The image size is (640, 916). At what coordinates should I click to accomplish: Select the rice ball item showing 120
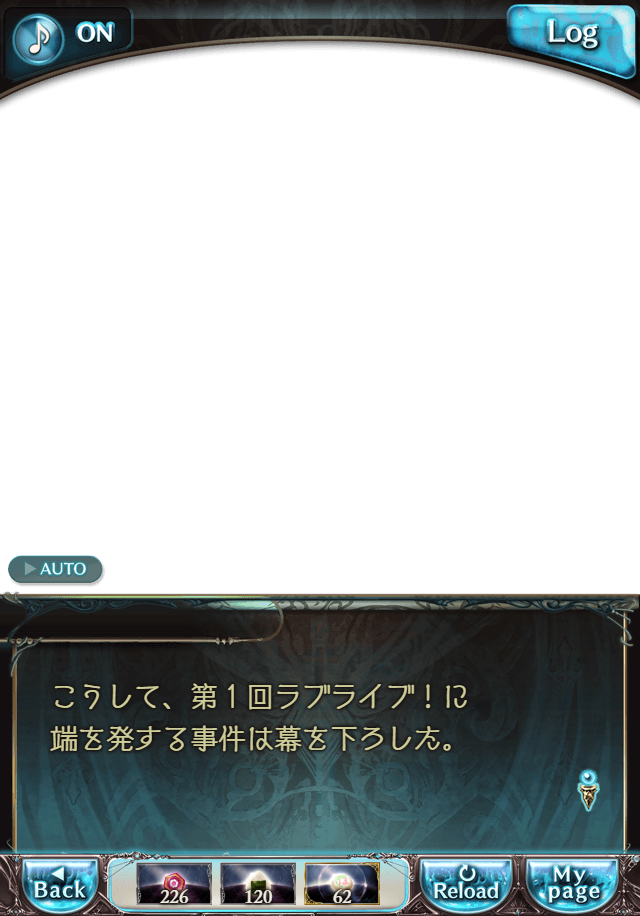click(x=258, y=884)
